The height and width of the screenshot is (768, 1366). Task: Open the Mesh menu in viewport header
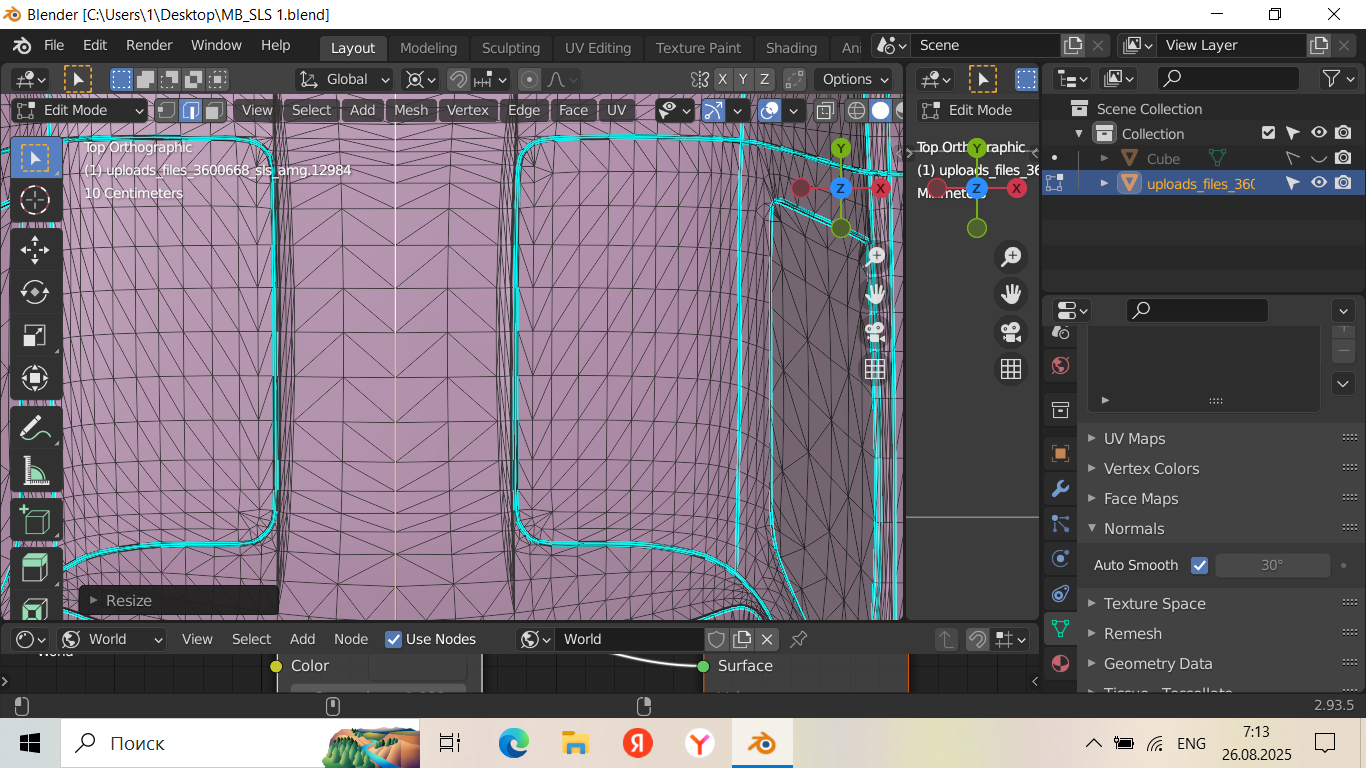click(x=410, y=110)
